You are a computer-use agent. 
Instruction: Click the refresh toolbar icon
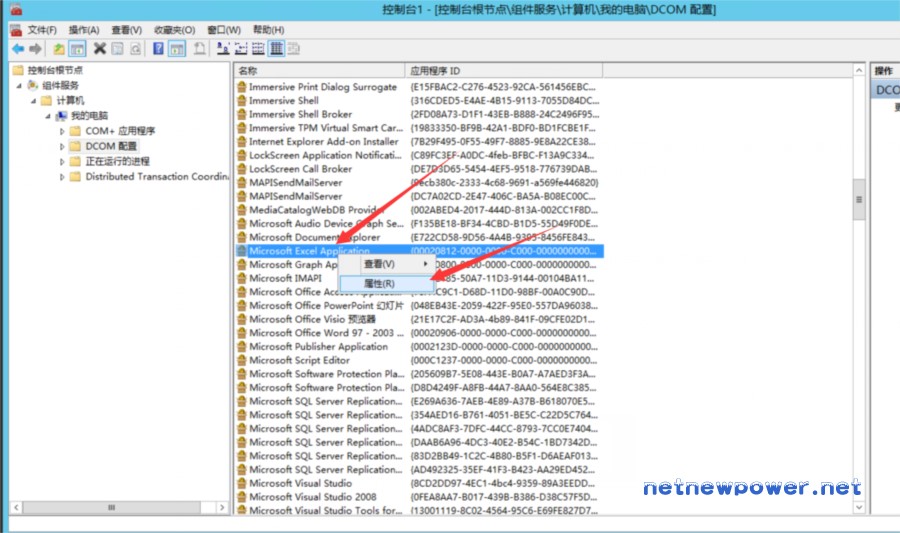[135, 49]
